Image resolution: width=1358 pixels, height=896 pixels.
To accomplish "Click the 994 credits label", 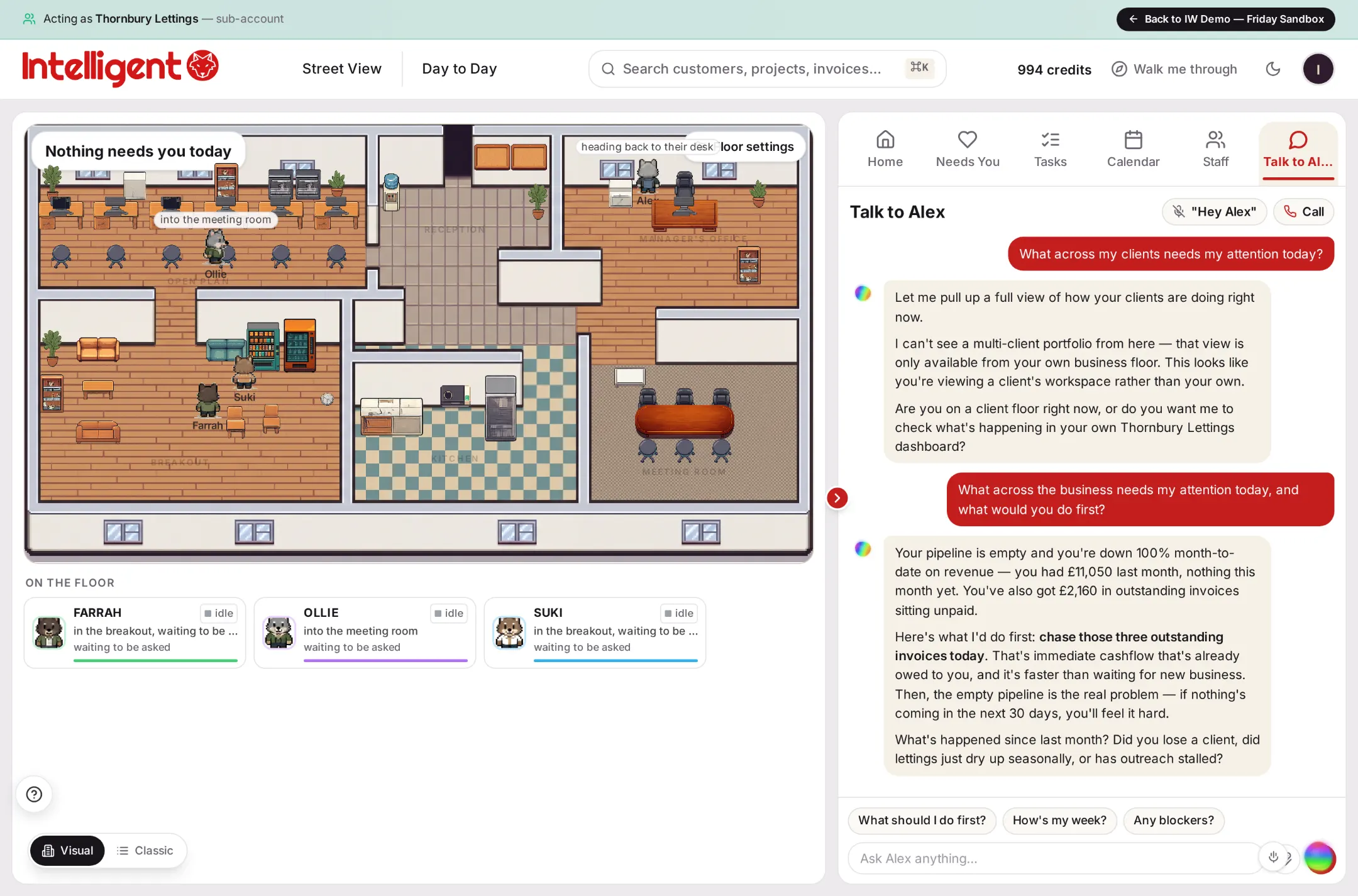I will coord(1054,70).
